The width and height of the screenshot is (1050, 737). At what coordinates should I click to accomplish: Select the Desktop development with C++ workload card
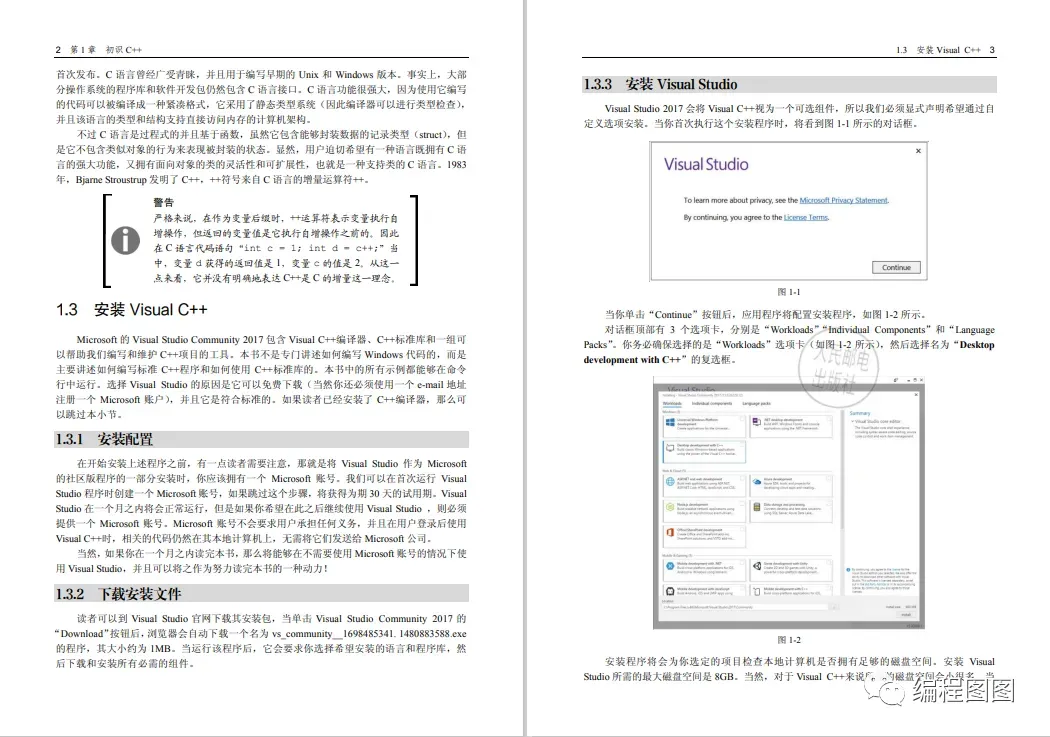pyautogui.click(x=704, y=452)
